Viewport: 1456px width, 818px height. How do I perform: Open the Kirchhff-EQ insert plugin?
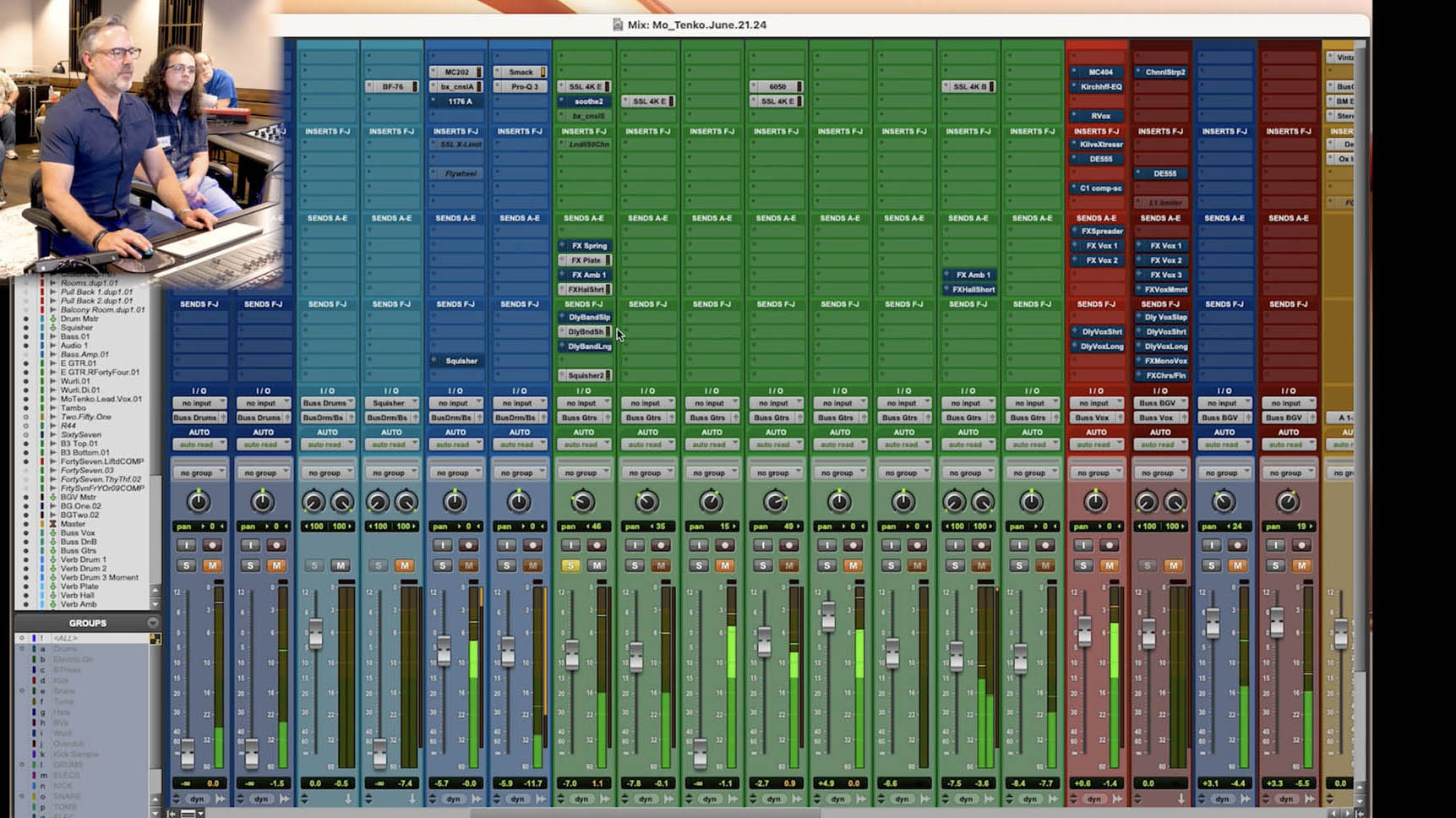pos(1097,86)
